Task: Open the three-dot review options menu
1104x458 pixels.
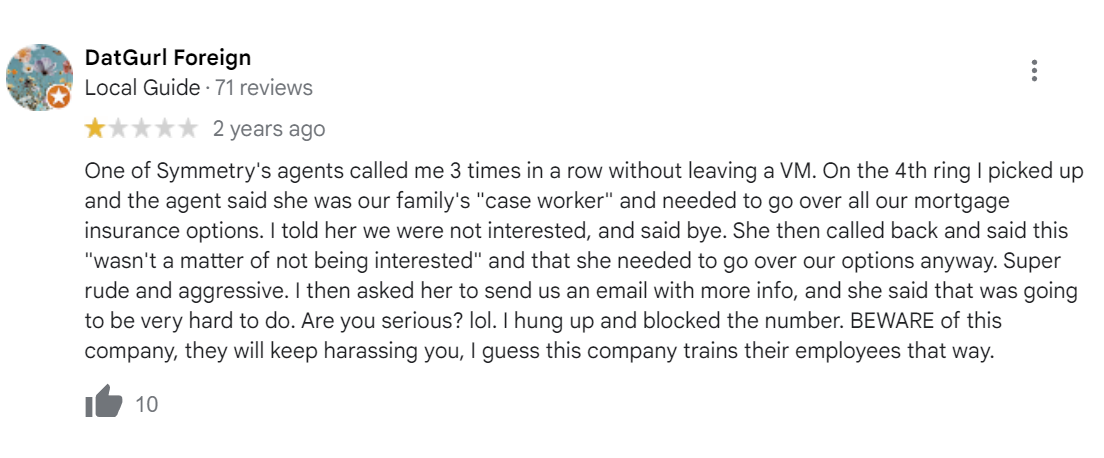Action: click(1034, 70)
